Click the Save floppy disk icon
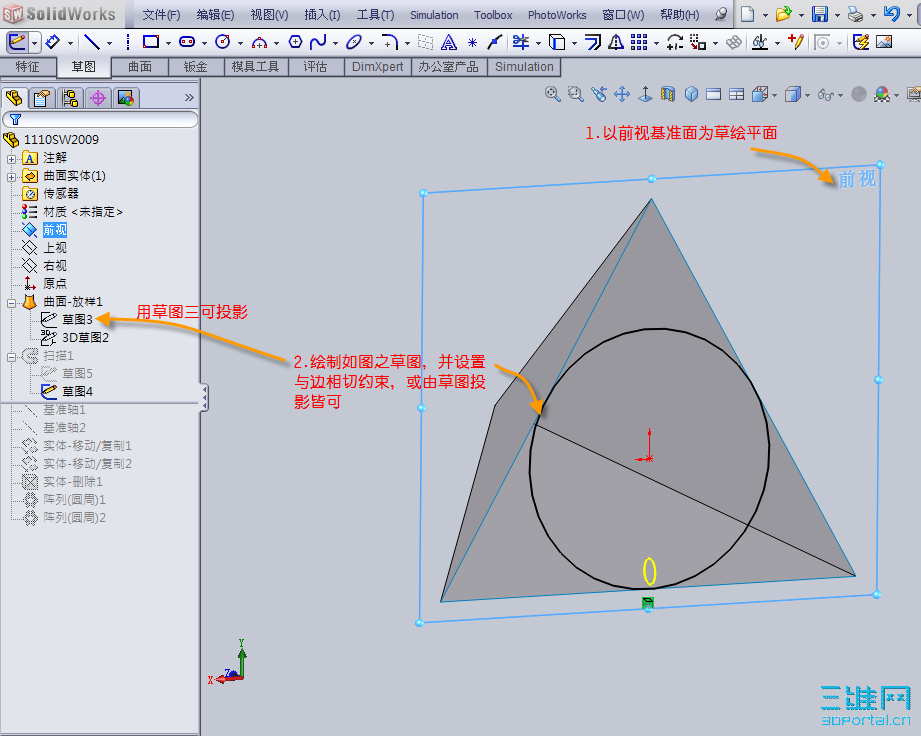This screenshot has height=736, width=921. (x=819, y=14)
